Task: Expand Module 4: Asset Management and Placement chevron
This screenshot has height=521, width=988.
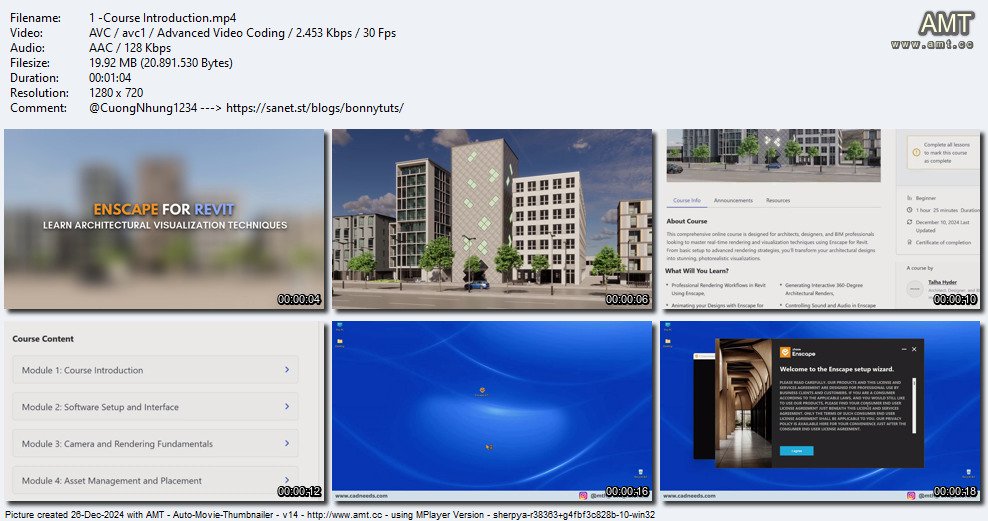Action: tap(287, 479)
